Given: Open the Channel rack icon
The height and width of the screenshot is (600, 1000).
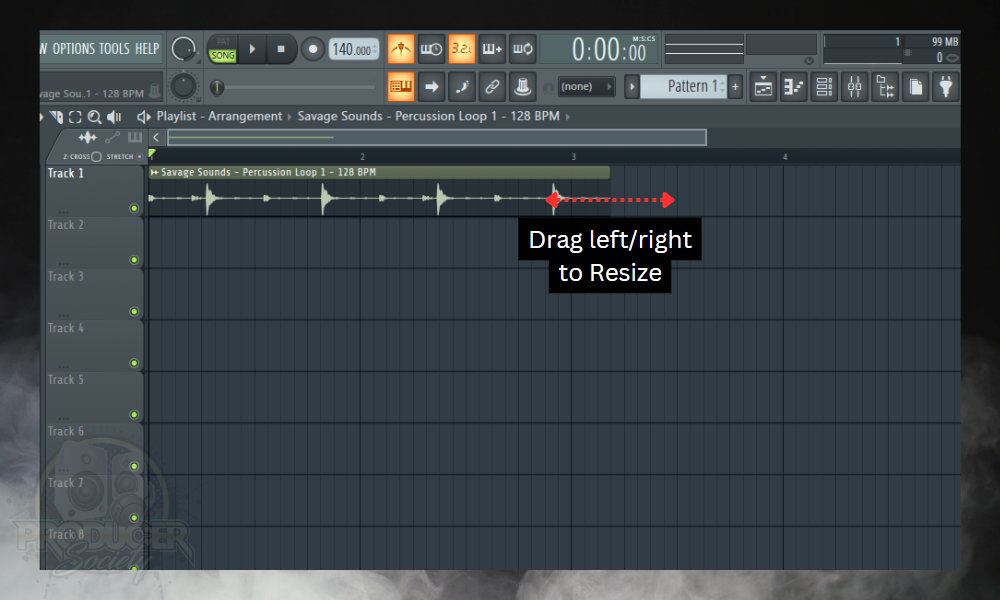Looking at the screenshot, I should point(824,87).
